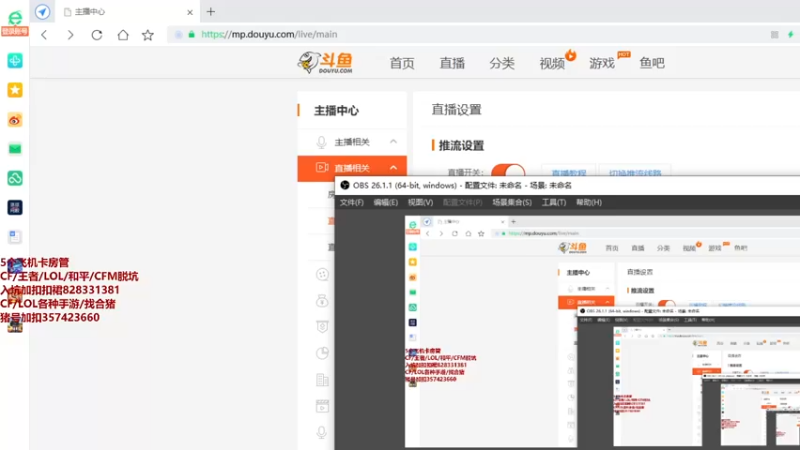This screenshot has width=800, height=450.
Task: Click the lightning bolt icon in address bar
Action: coord(791,34)
